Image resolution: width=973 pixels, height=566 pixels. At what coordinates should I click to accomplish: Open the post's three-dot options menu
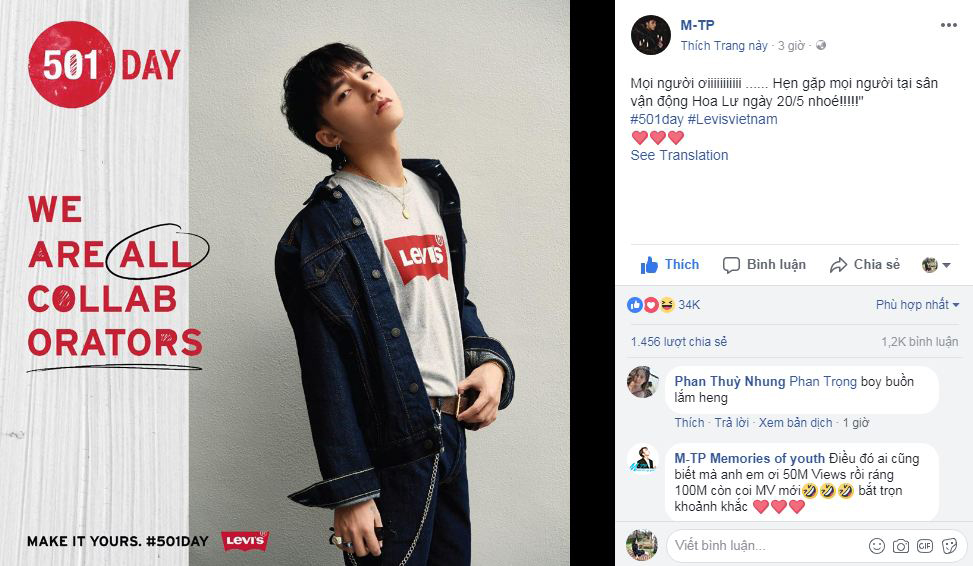(948, 25)
